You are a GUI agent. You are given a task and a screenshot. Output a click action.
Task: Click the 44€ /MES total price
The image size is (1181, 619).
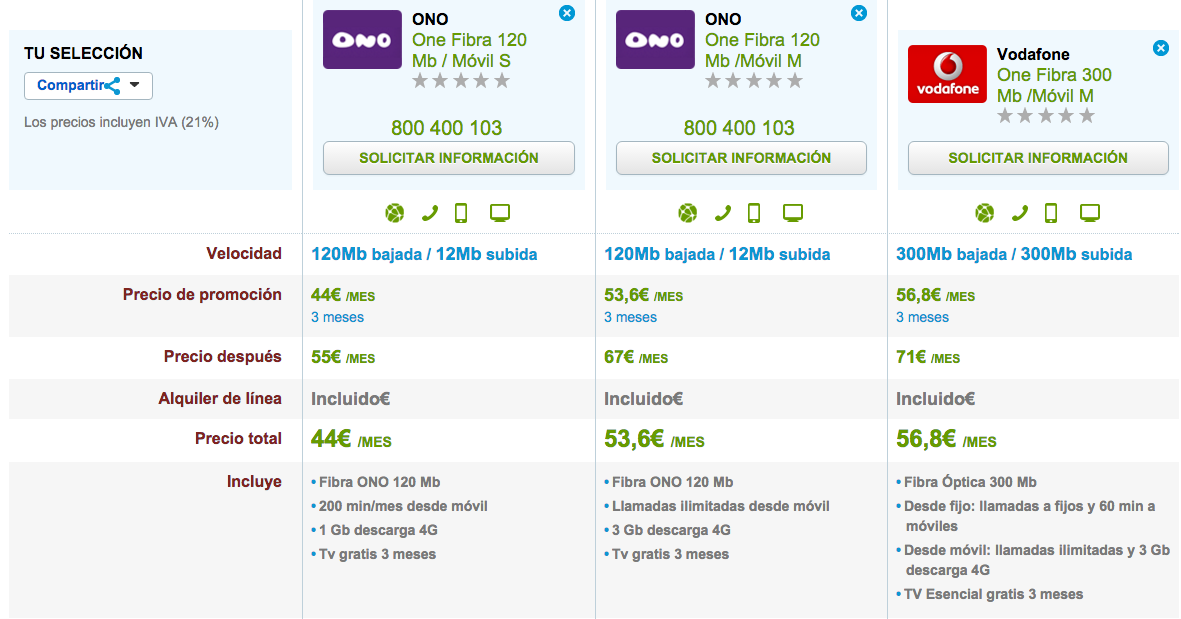pyautogui.click(x=351, y=439)
